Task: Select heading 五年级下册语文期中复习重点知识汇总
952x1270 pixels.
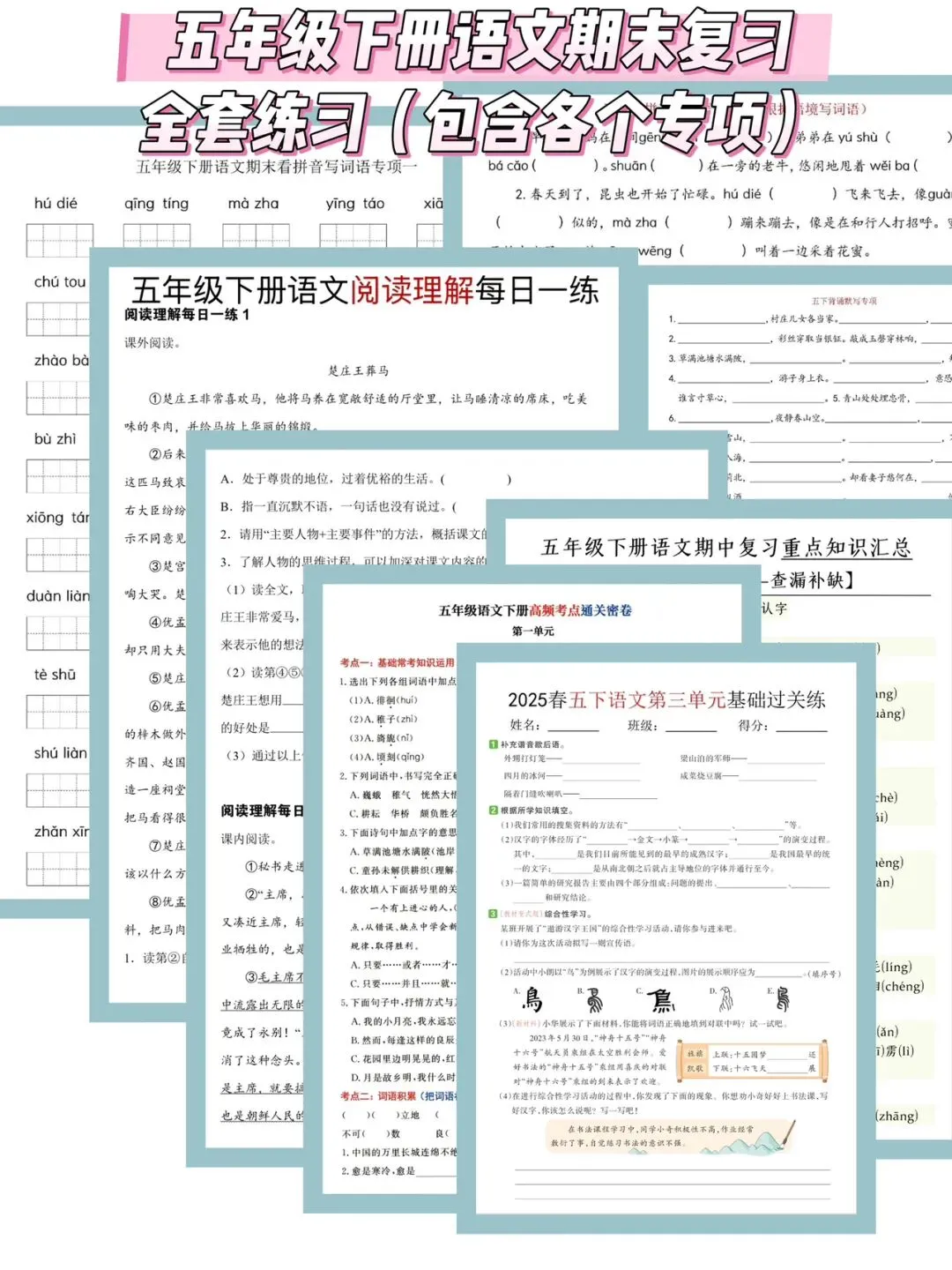Action: pos(725,547)
